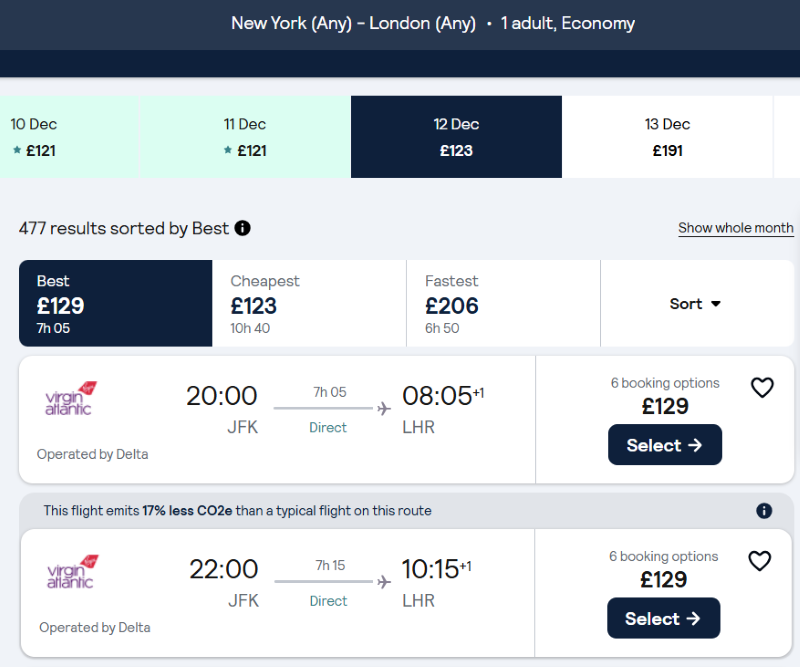
Task: Choose the 13 Dec date at £191
Action: tap(667, 137)
